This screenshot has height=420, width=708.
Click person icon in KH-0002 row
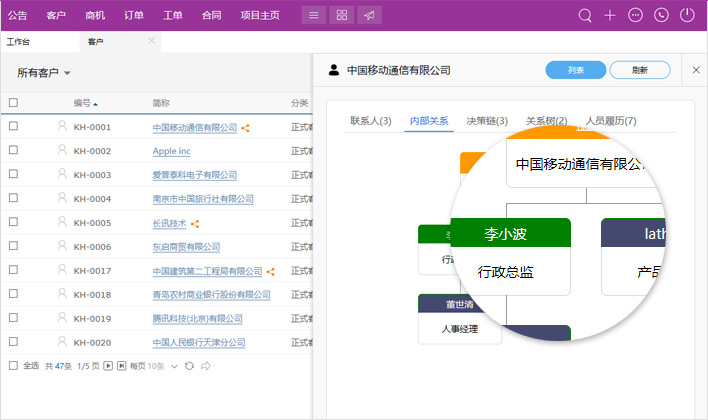[x=62, y=150]
